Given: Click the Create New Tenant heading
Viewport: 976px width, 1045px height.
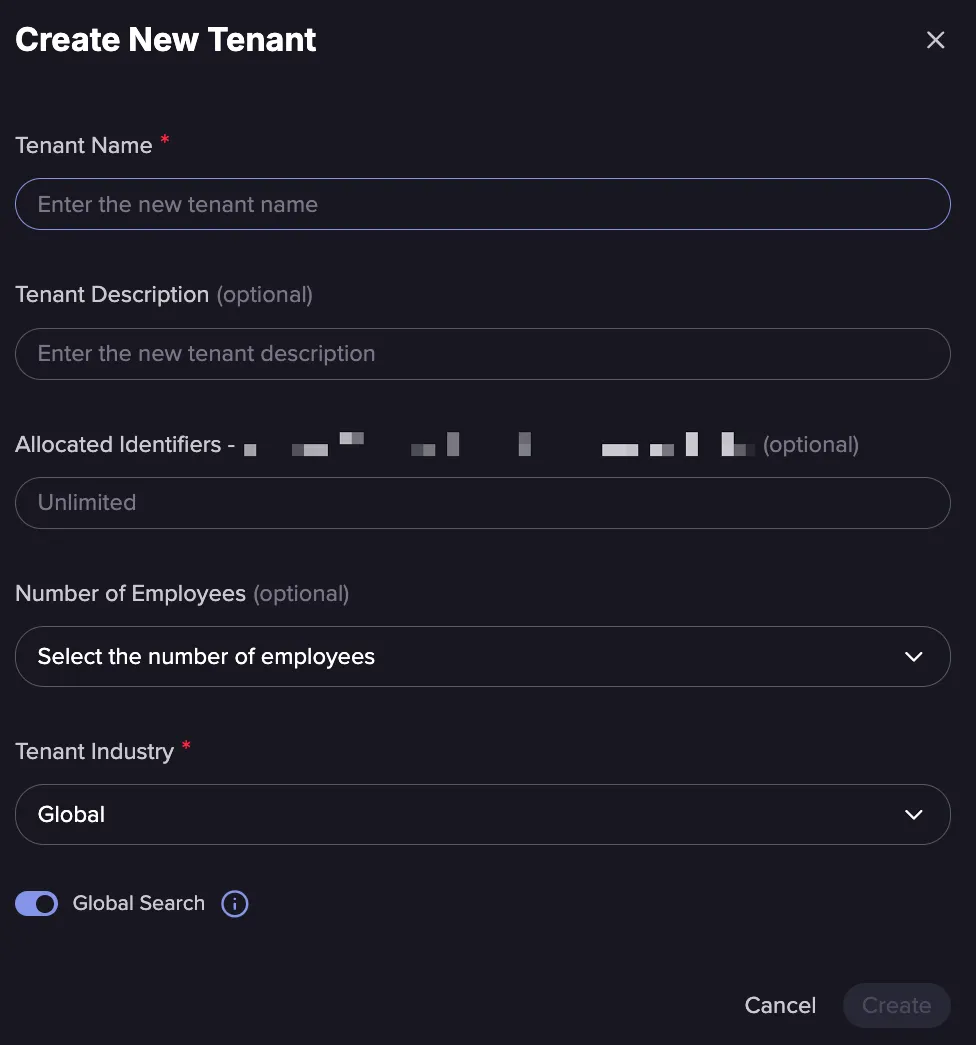Looking at the screenshot, I should [165, 39].
